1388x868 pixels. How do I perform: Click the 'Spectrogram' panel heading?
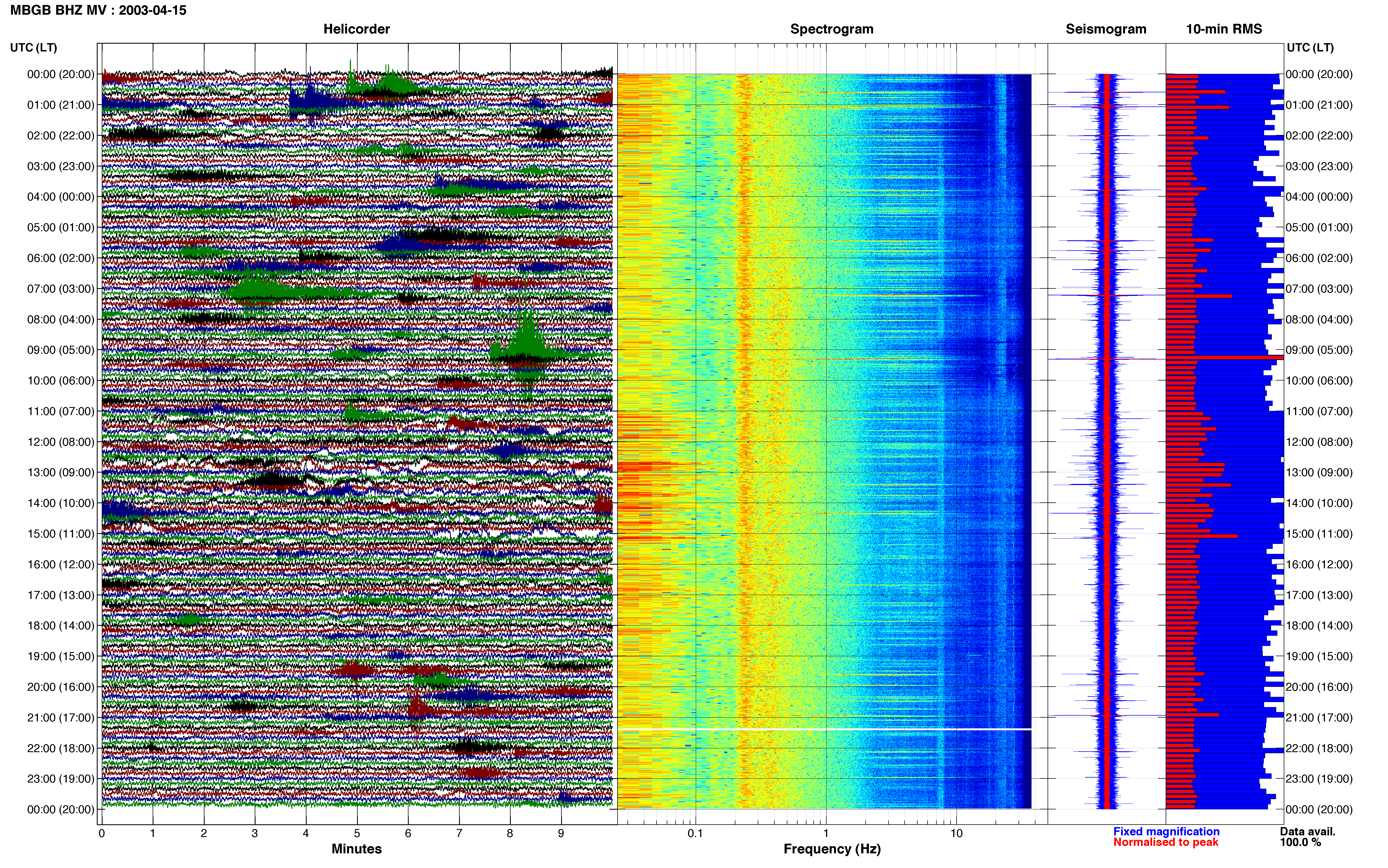pyautogui.click(x=832, y=29)
